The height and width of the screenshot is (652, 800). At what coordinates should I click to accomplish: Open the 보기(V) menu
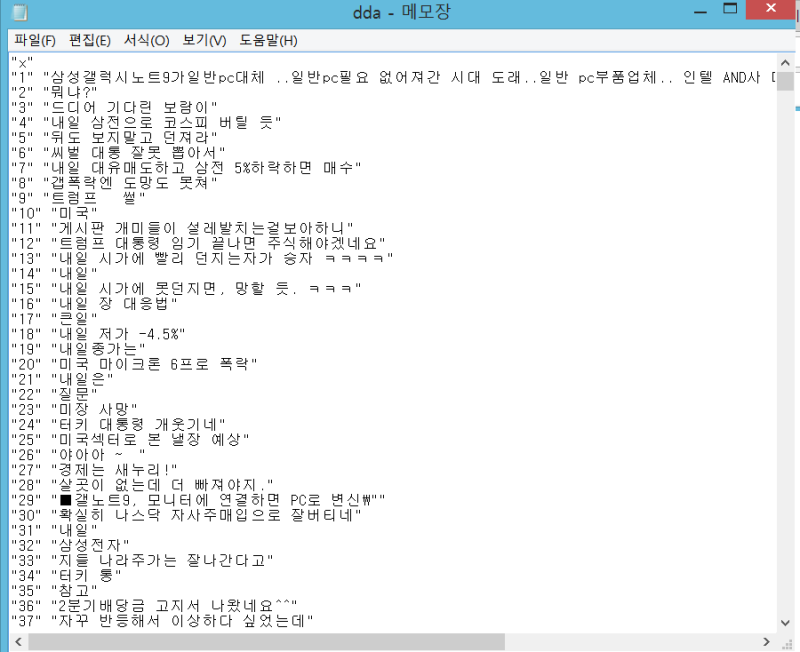click(x=204, y=40)
